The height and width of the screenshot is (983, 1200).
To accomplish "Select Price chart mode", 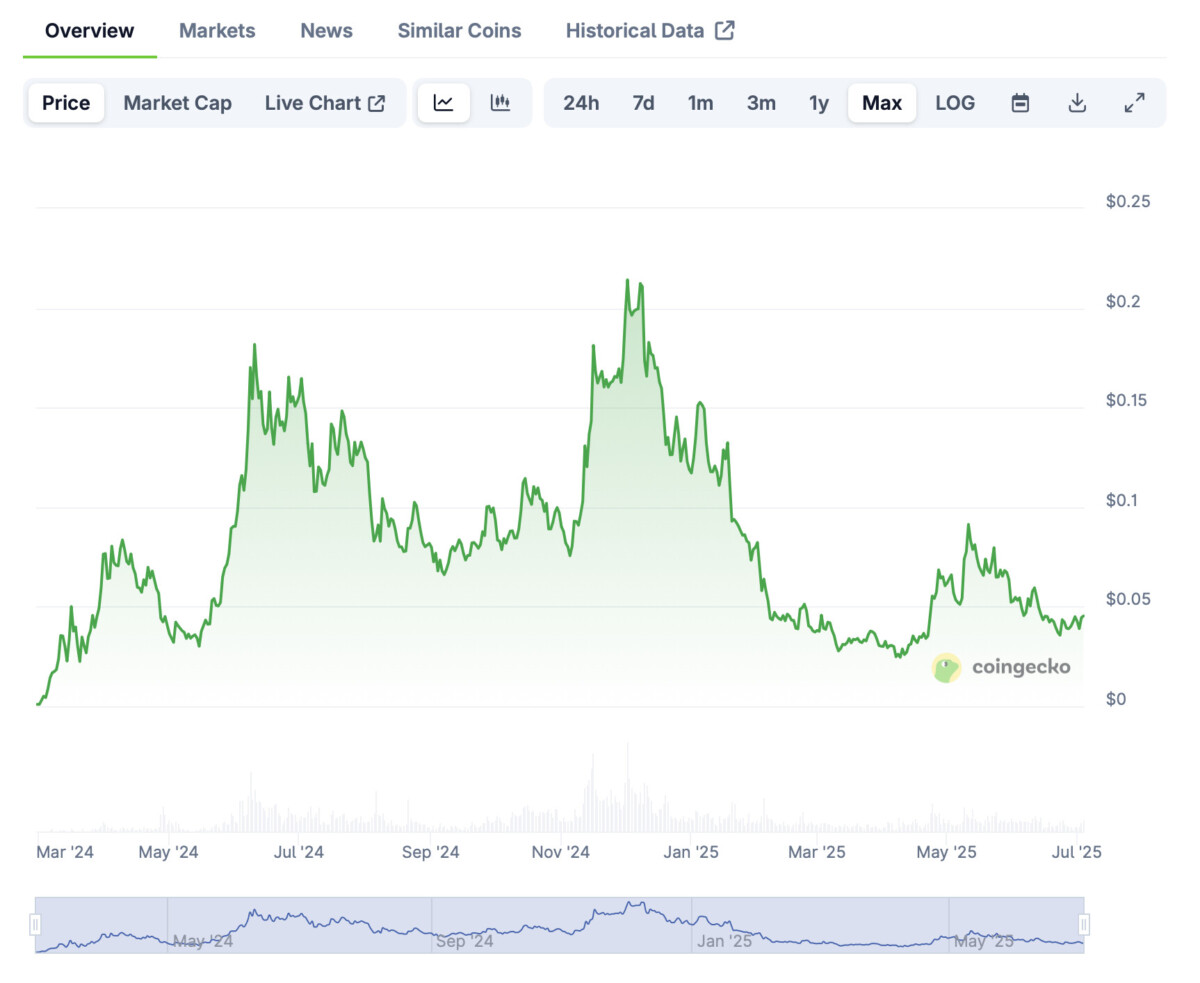I will coord(66,103).
